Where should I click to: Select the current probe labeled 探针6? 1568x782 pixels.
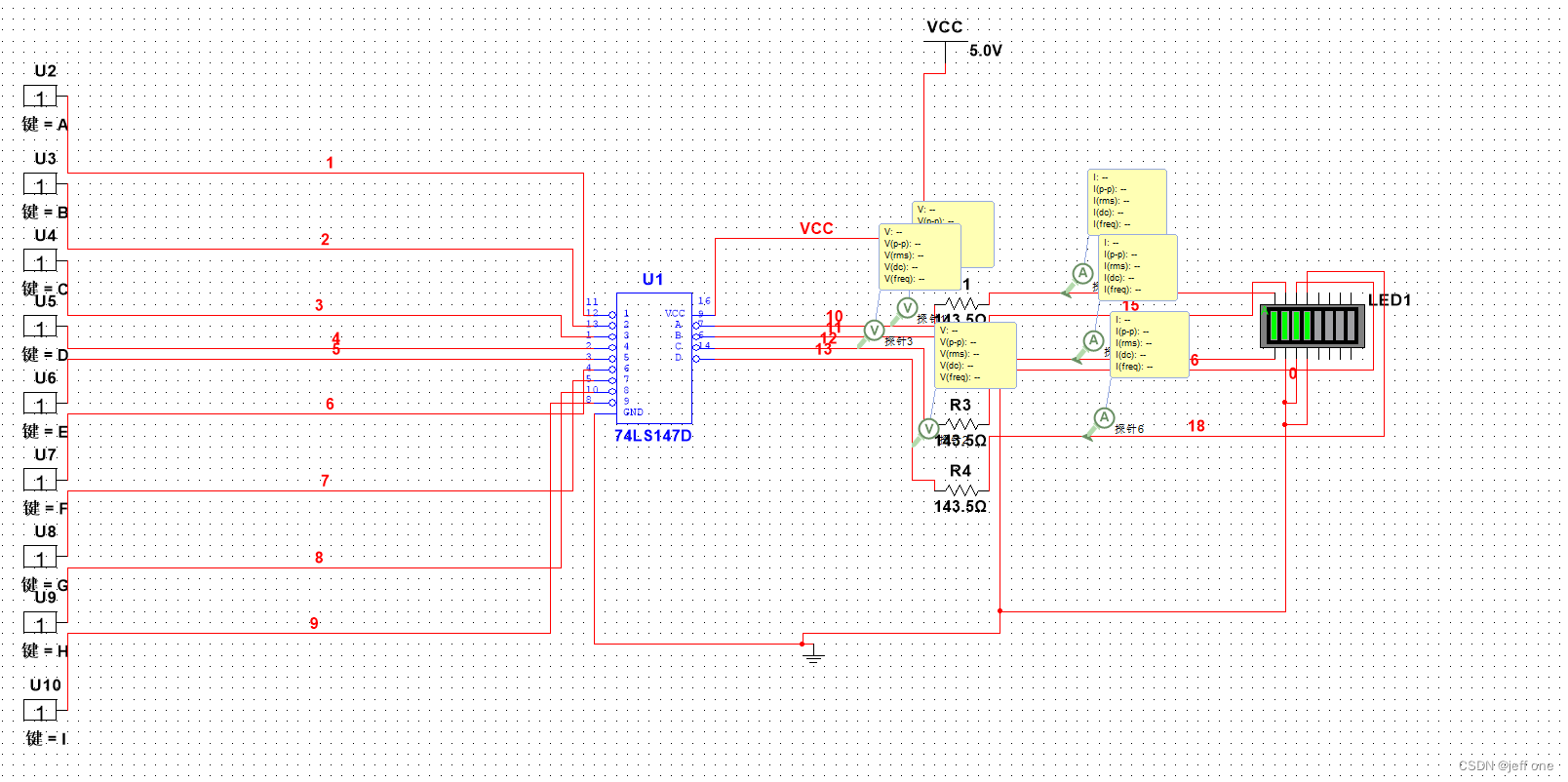(x=1103, y=417)
